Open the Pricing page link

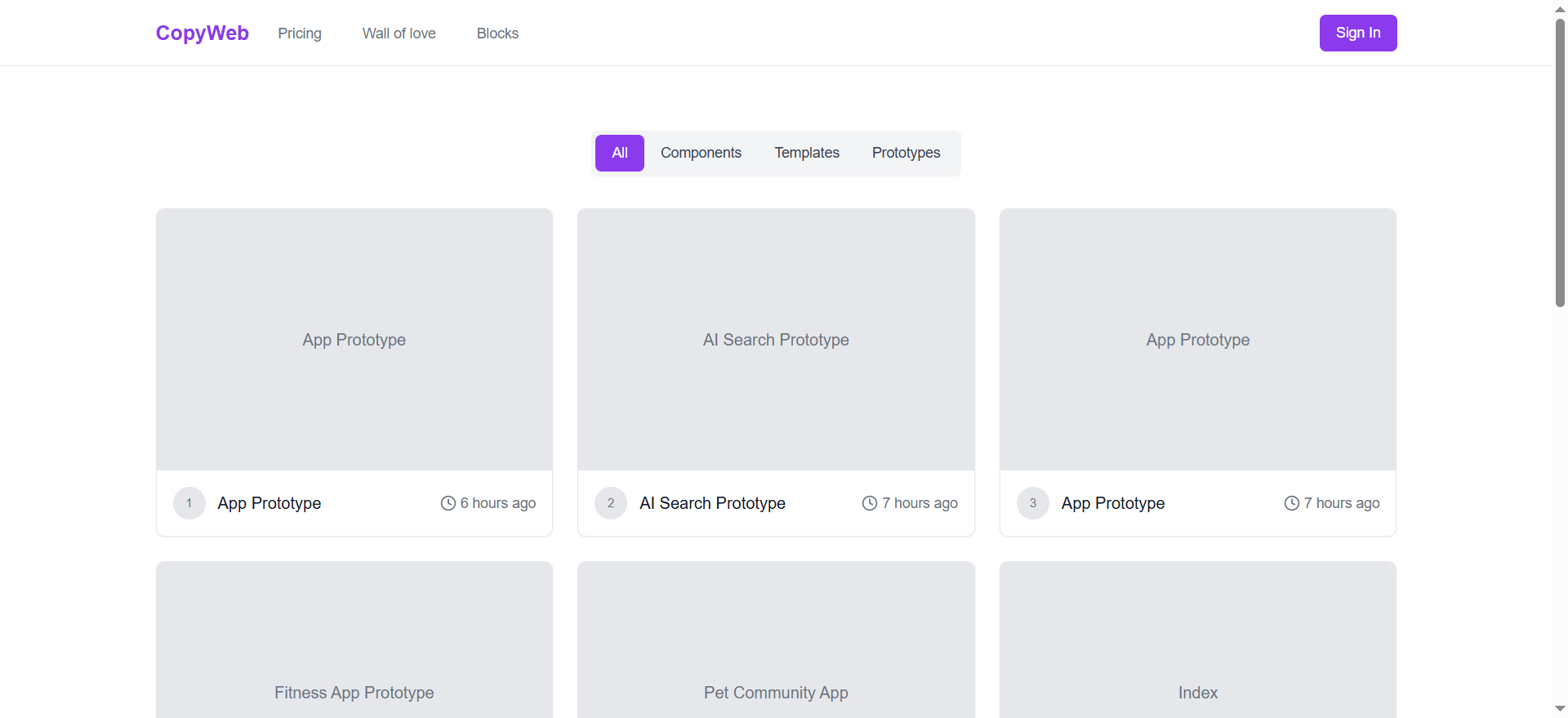coord(300,33)
